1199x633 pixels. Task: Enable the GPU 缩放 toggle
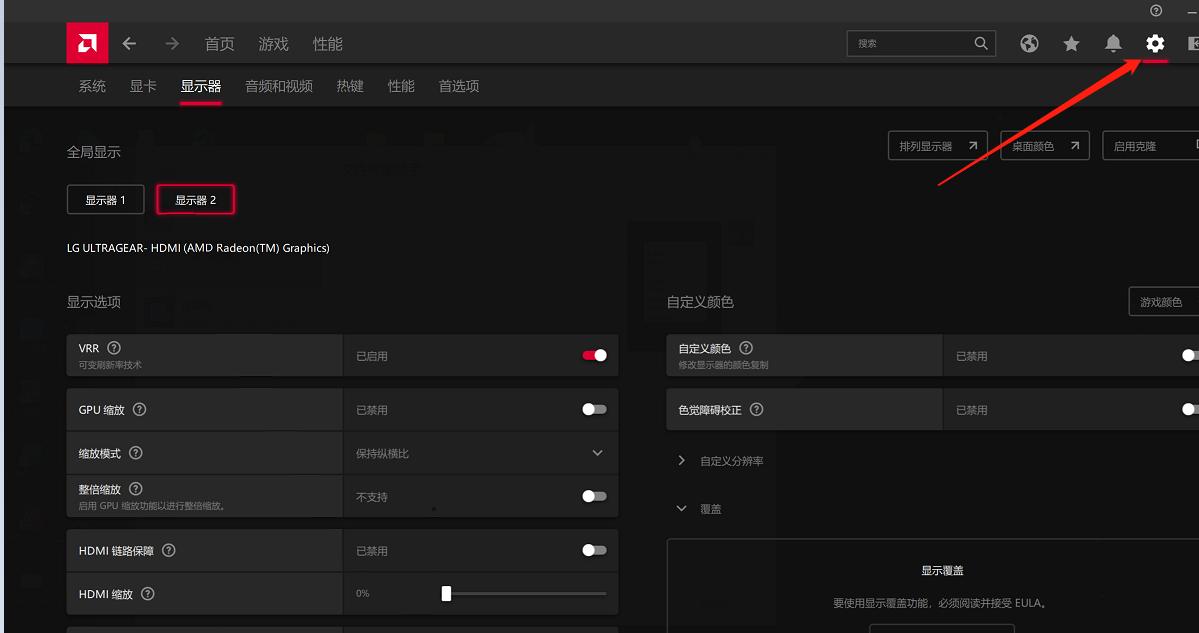(x=594, y=409)
